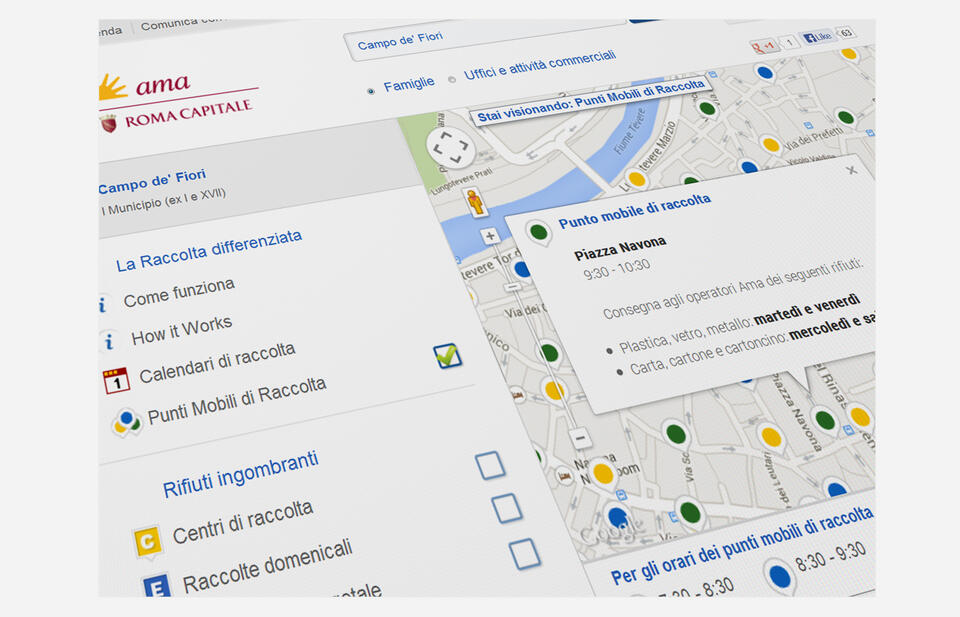The image size is (960, 617).
Task: Pick the Street View pegman icon
Action: click(476, 203)
